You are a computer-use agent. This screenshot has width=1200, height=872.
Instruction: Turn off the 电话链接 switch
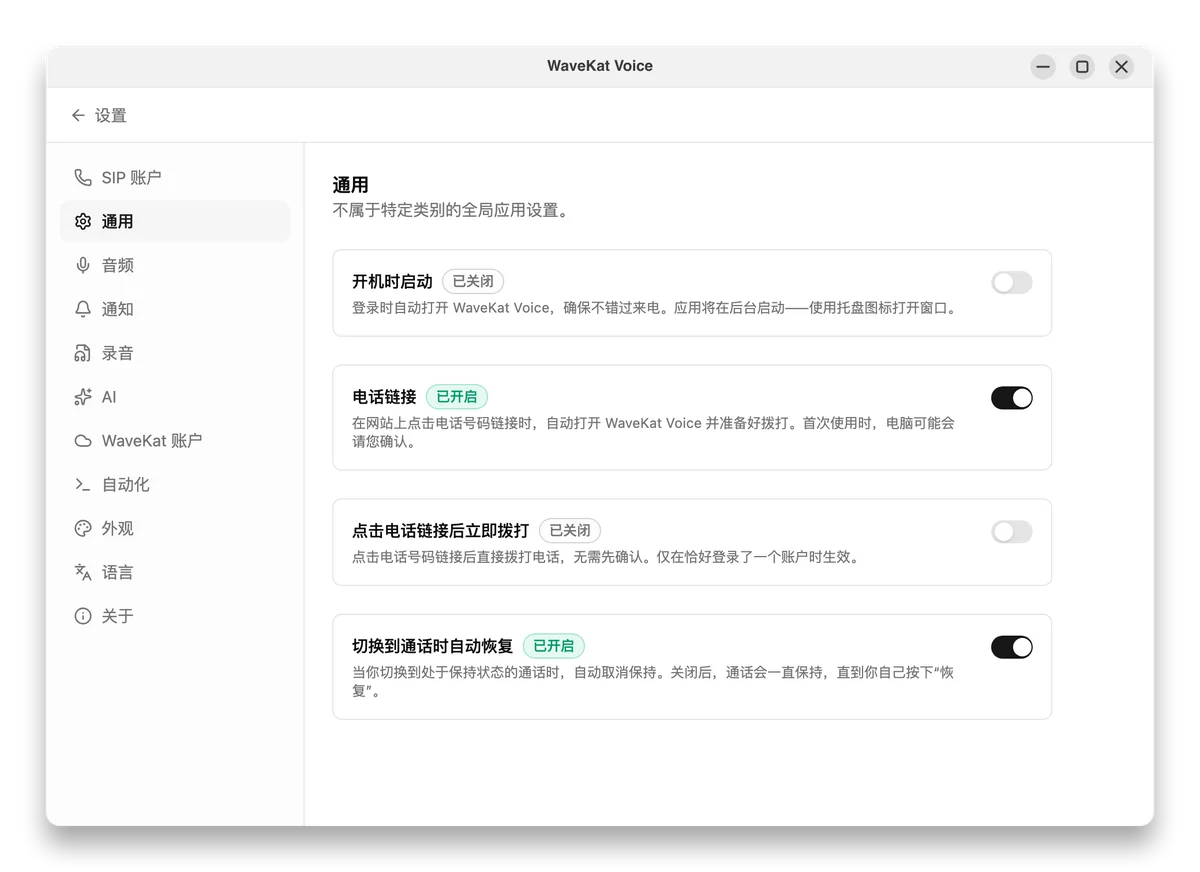(1011, 398)
